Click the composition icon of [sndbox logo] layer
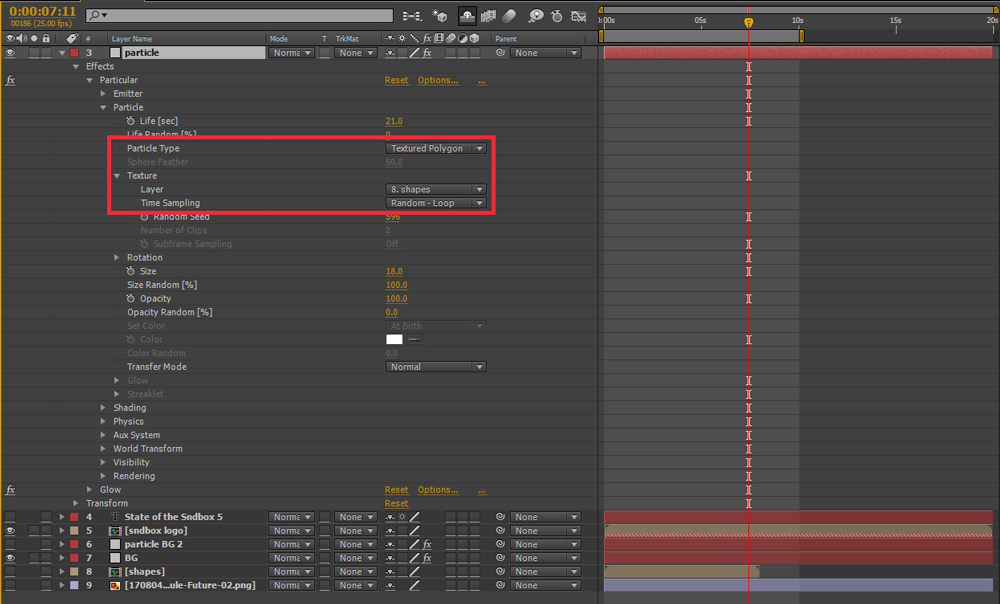Screen dimensions: 1000x604 115,531
